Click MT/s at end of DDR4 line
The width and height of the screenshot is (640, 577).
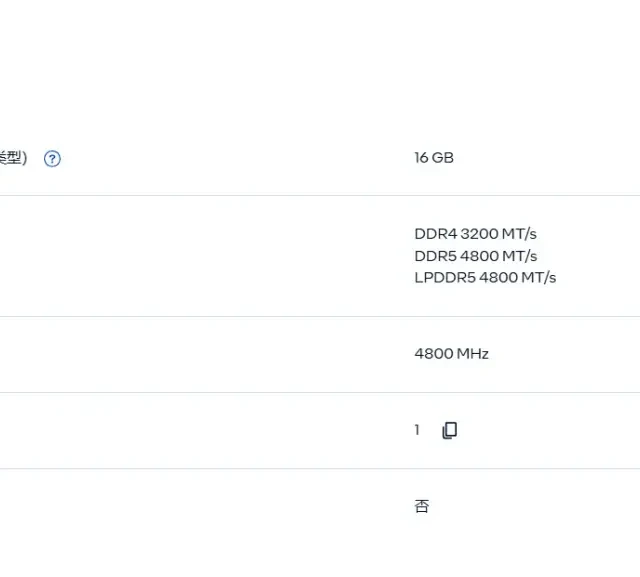[519, 234]
